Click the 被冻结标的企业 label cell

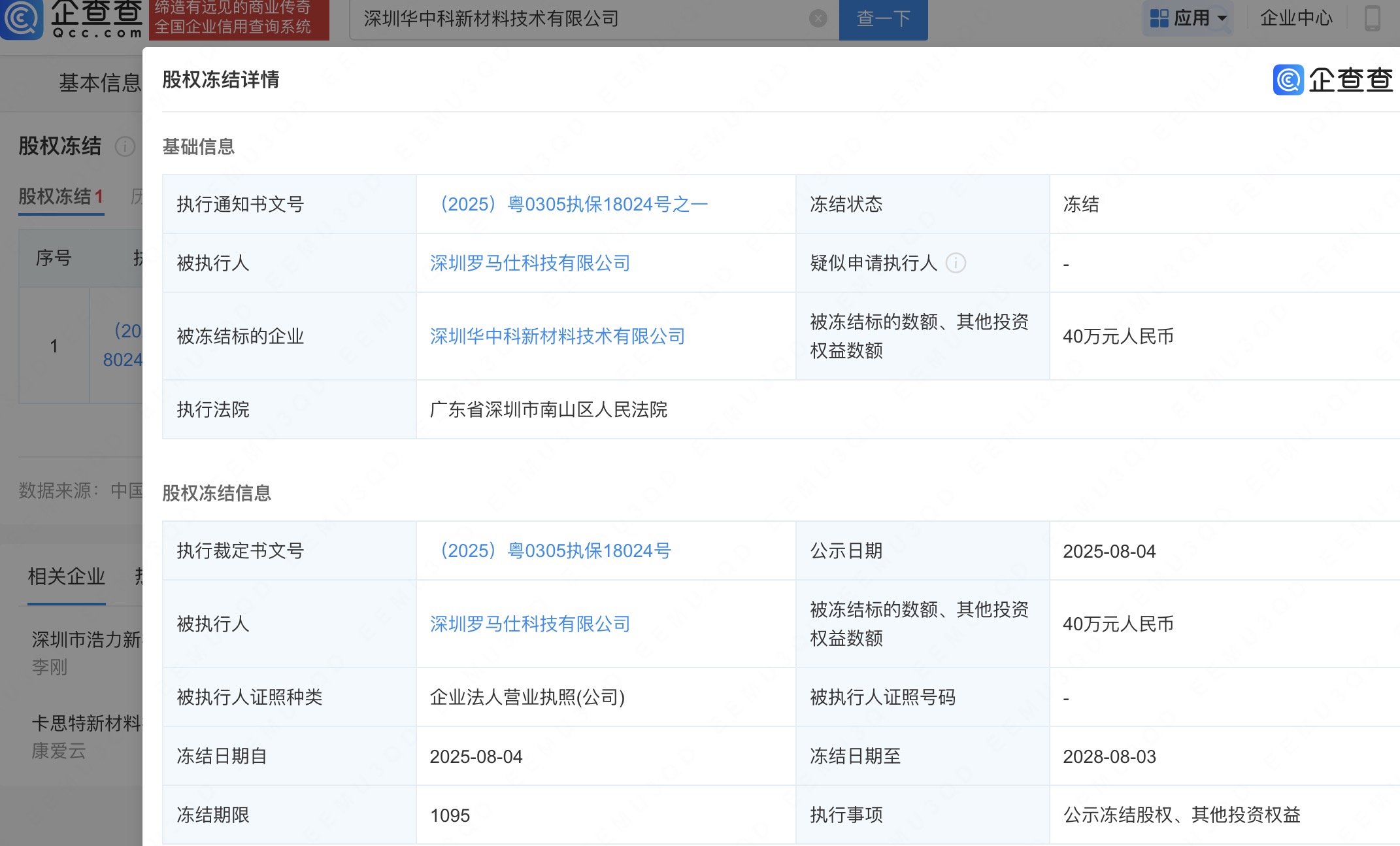point(289,336)
